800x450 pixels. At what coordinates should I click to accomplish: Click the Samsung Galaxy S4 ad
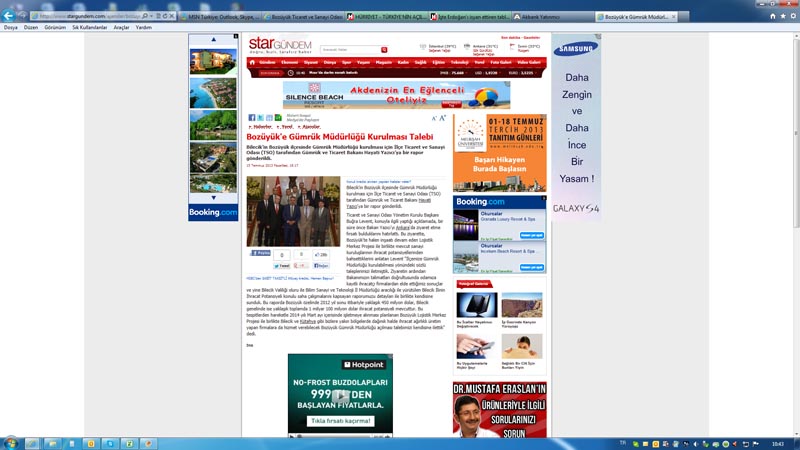pos(576,128)
